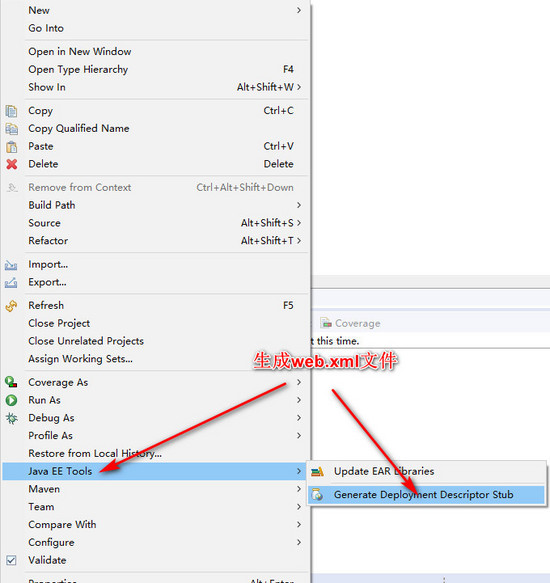Click the Import menu icon
The image size is (550, 583).
tap(11, 265)
